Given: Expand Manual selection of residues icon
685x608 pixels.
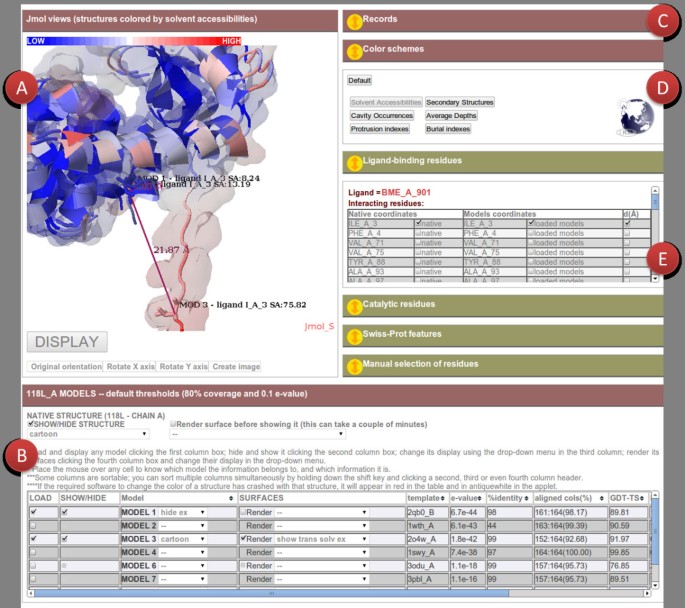Looking at the screenshot, I should 353,366.
